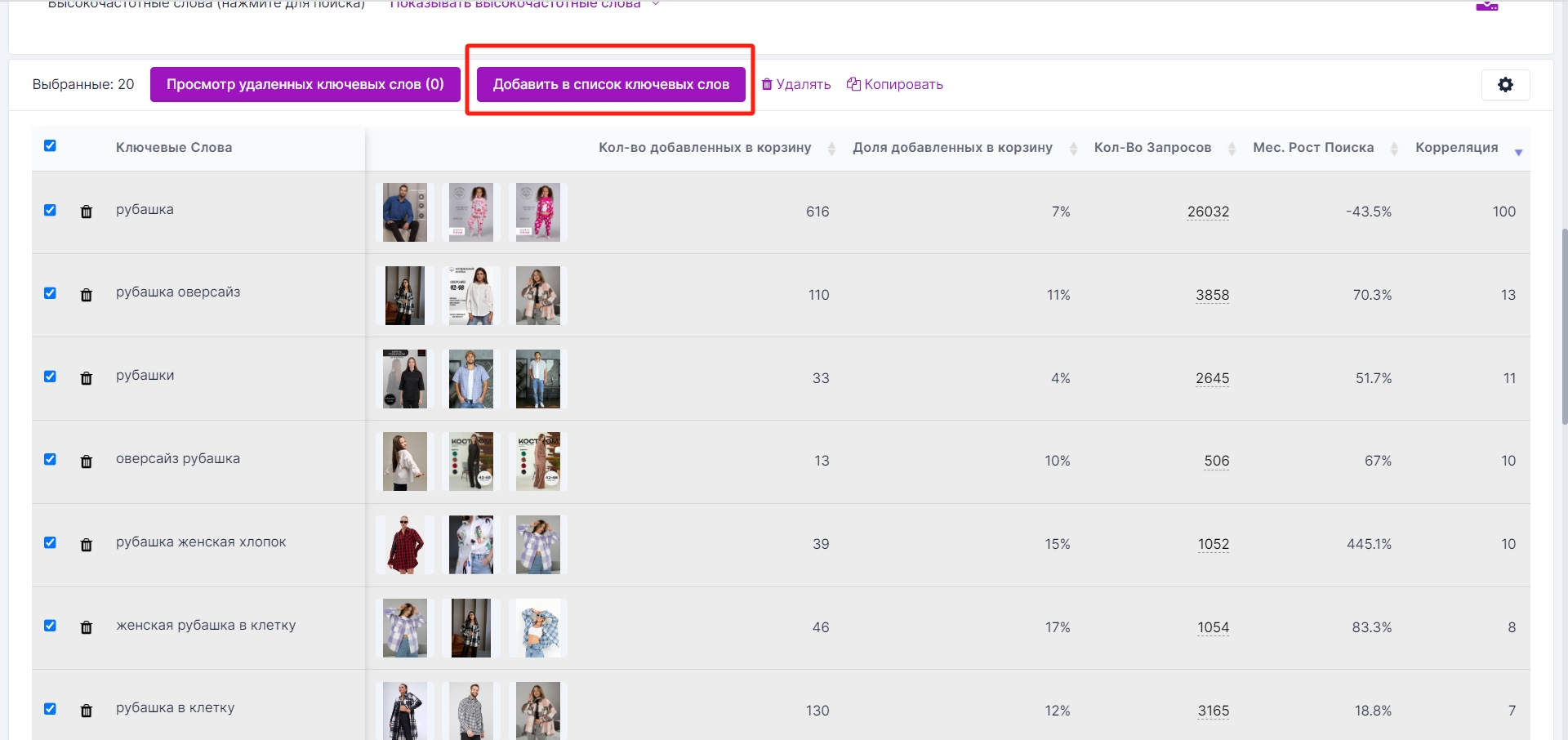Uncheck the рубашка оверсайз row checkbox
1568x740 pixels.
51,293
